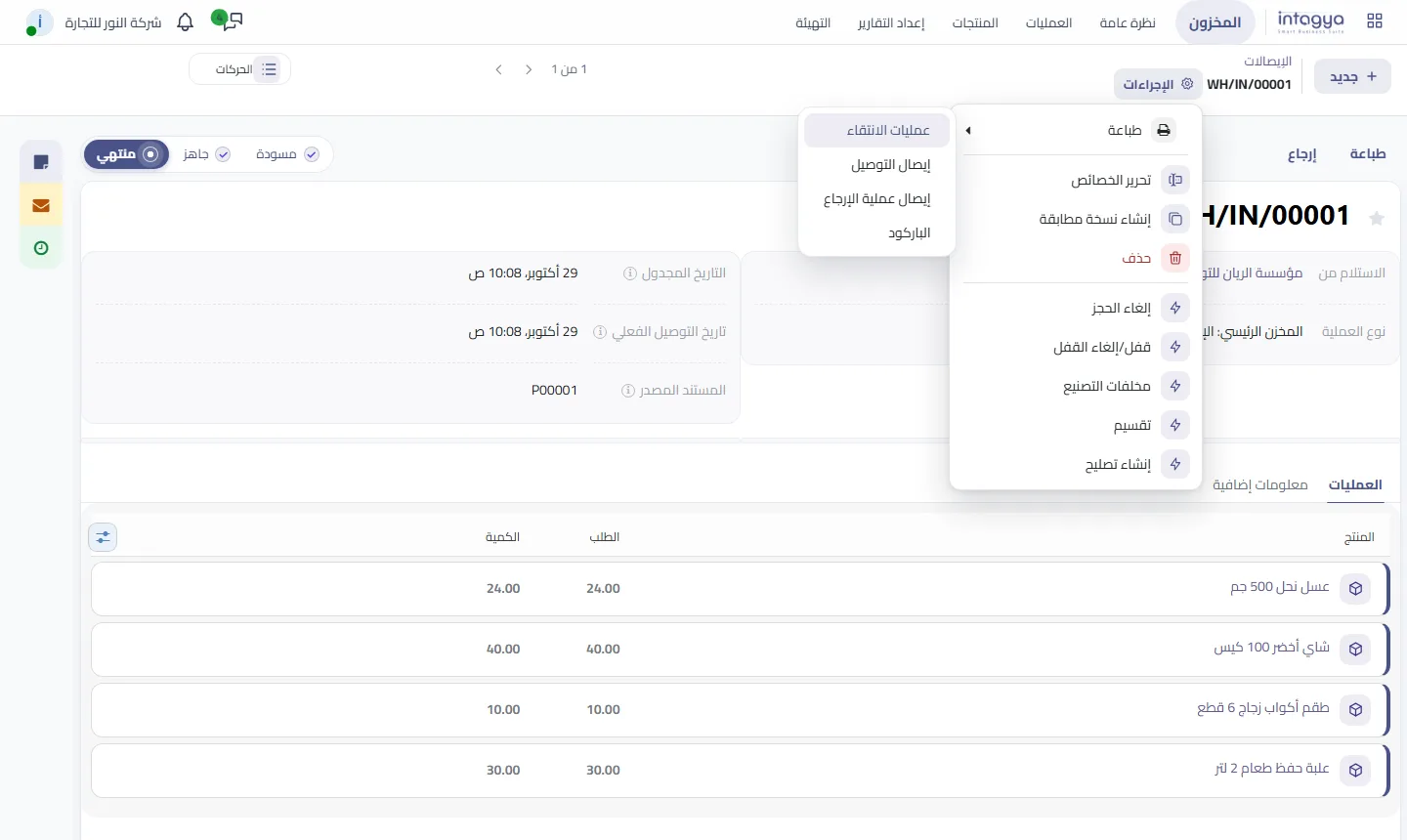Click the bolt icon for إلغاء الحجز
The width and height of the screenshot is (1407, 840).
pos(1175,308)
